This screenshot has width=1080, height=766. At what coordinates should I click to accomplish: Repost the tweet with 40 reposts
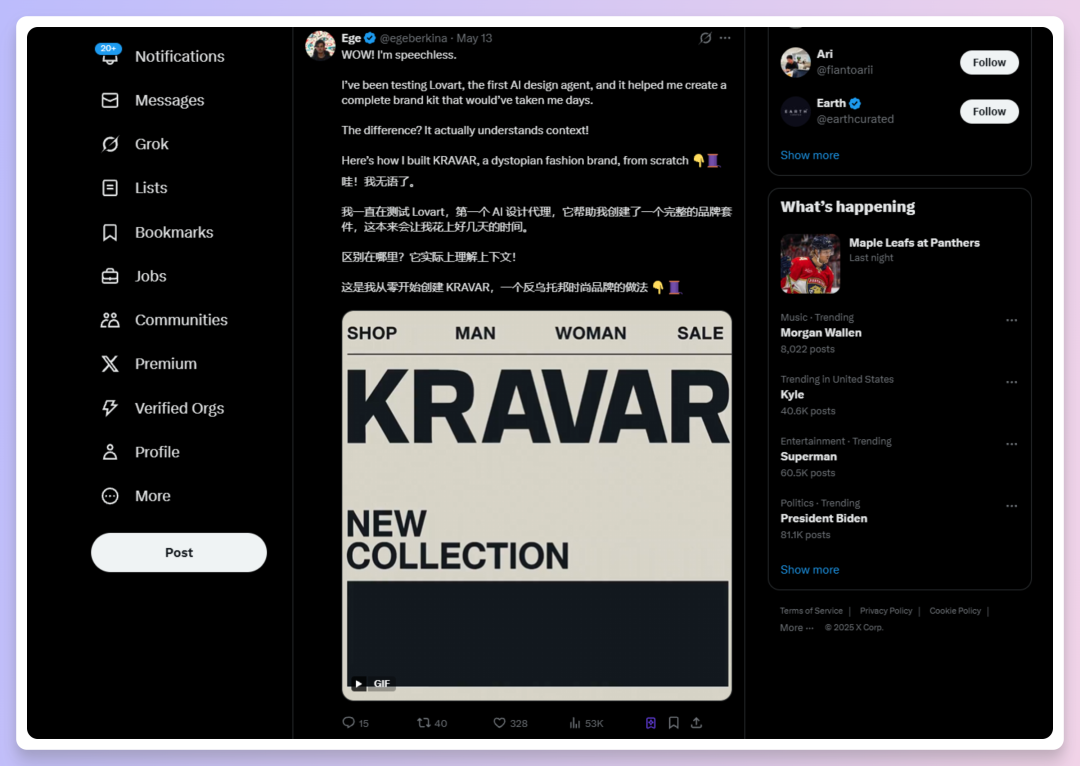coord(432,723)
